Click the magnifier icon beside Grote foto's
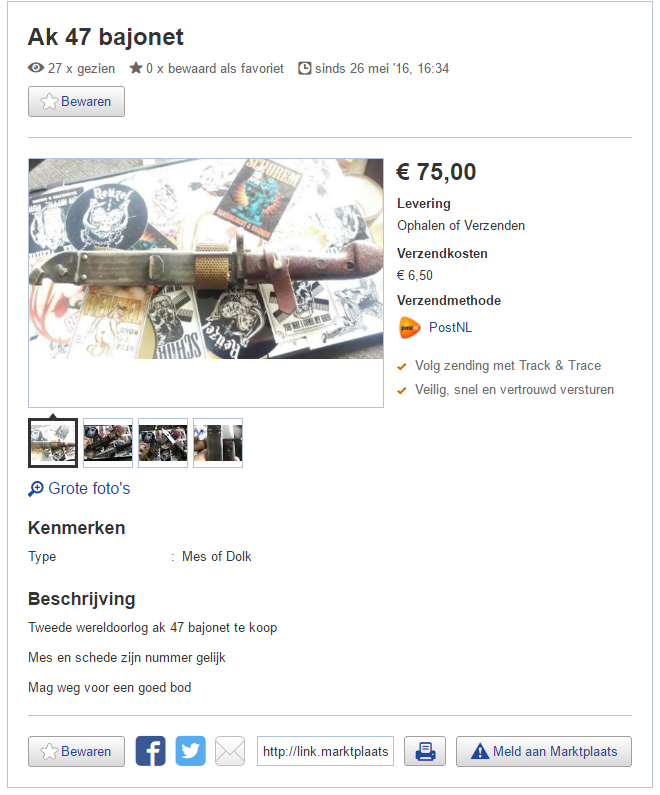The image size is (660, 795). pyautogui.click(x=35, y=489)
